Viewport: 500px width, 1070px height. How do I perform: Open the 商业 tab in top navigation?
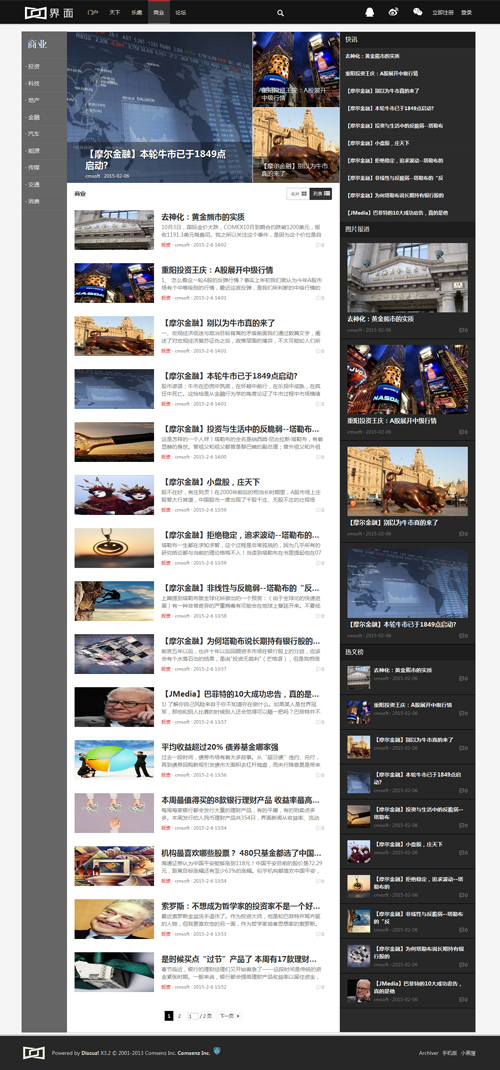coord(158,12)
